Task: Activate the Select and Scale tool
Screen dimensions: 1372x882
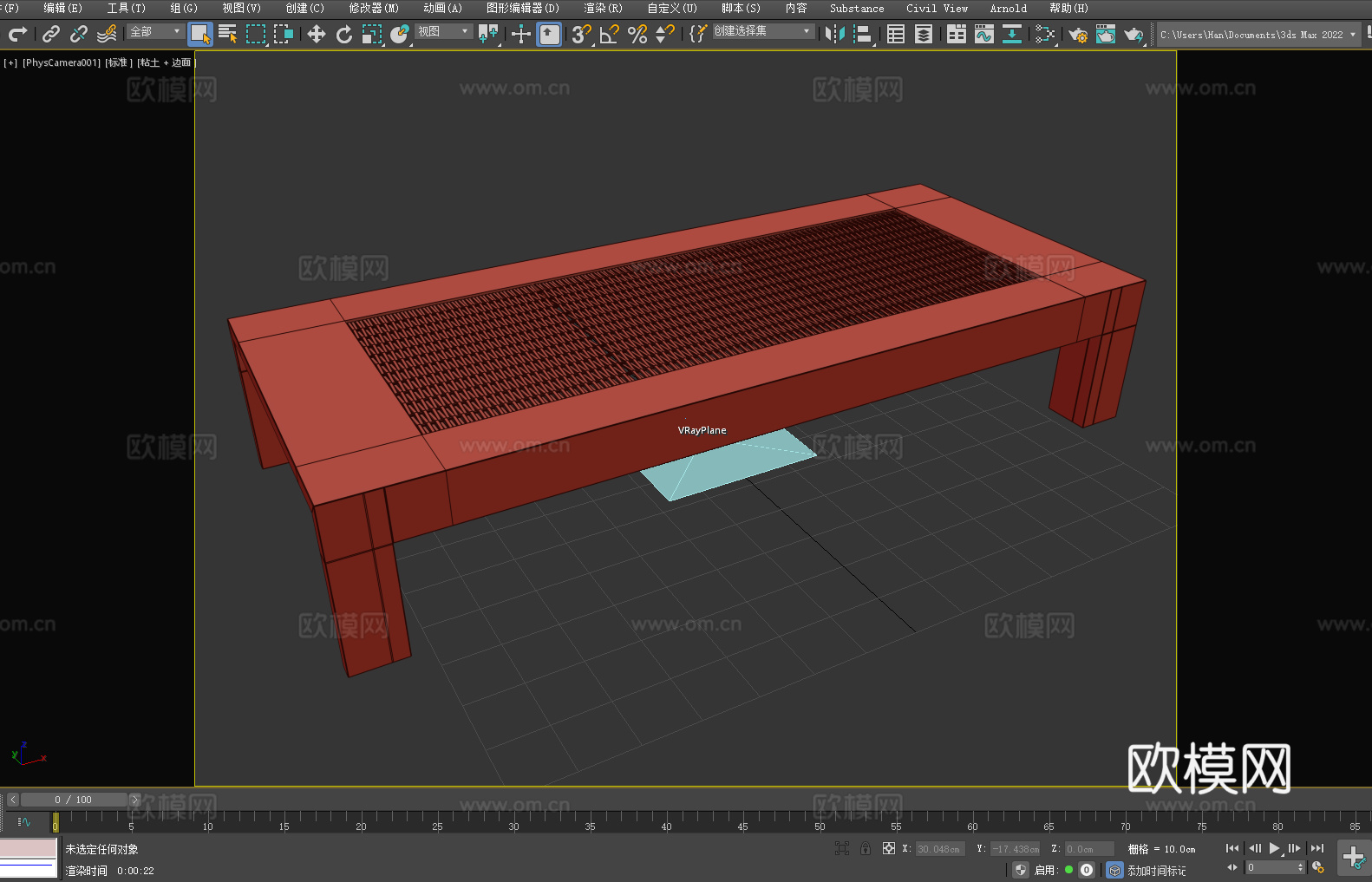Action: click(372, 34)
